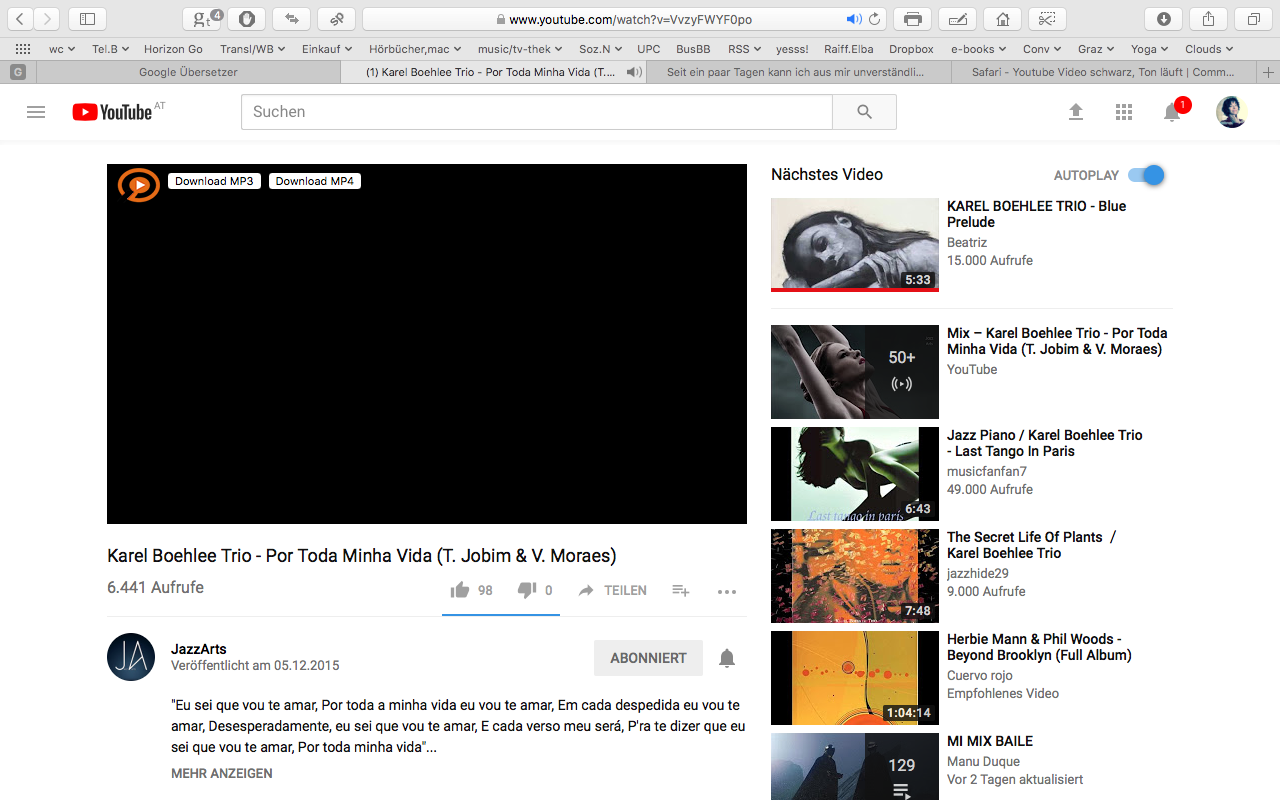Show all Safari tabs overview
Screen dimensions: 1280x800
pos(1253,19)
